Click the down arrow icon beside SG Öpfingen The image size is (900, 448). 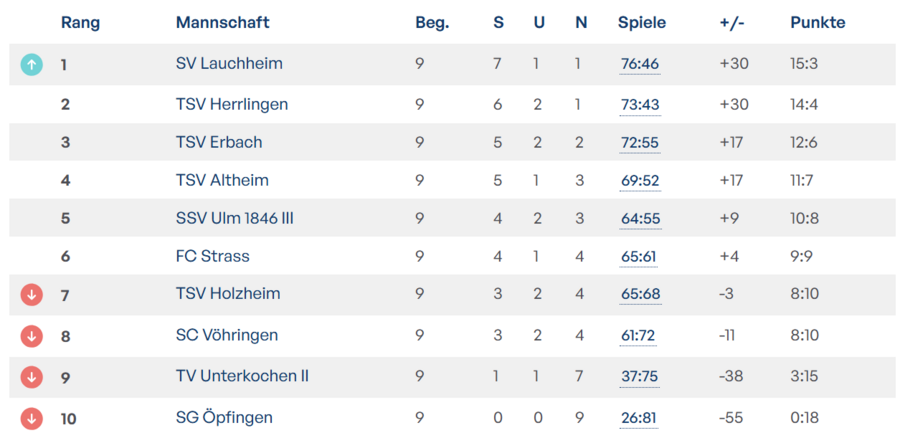32,417
